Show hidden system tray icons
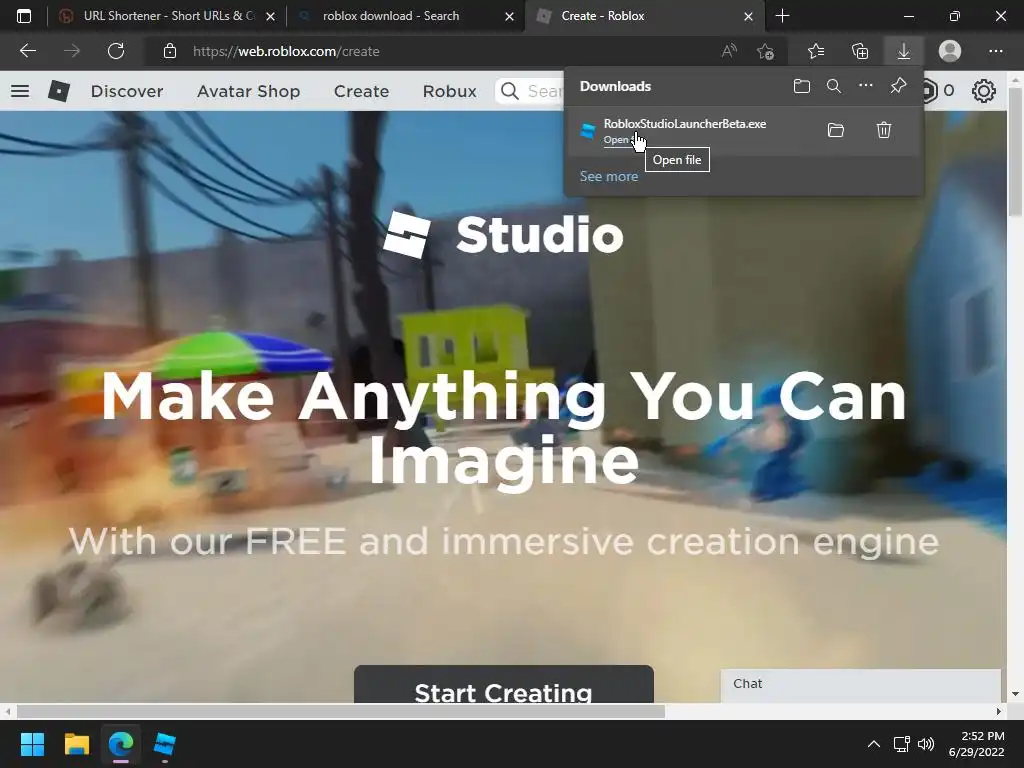Viewport: 1024px width, 768px height. [x=874, y=744]
